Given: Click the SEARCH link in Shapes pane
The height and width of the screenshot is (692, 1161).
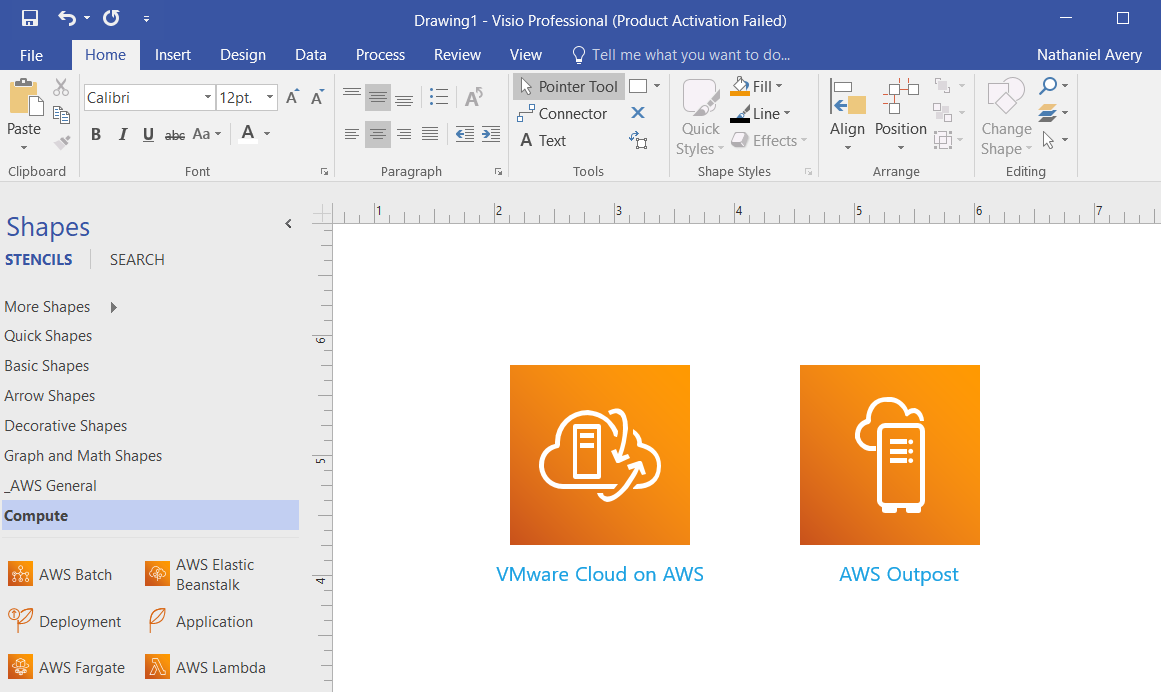Looking at the screenshot, I should [137, 260].
